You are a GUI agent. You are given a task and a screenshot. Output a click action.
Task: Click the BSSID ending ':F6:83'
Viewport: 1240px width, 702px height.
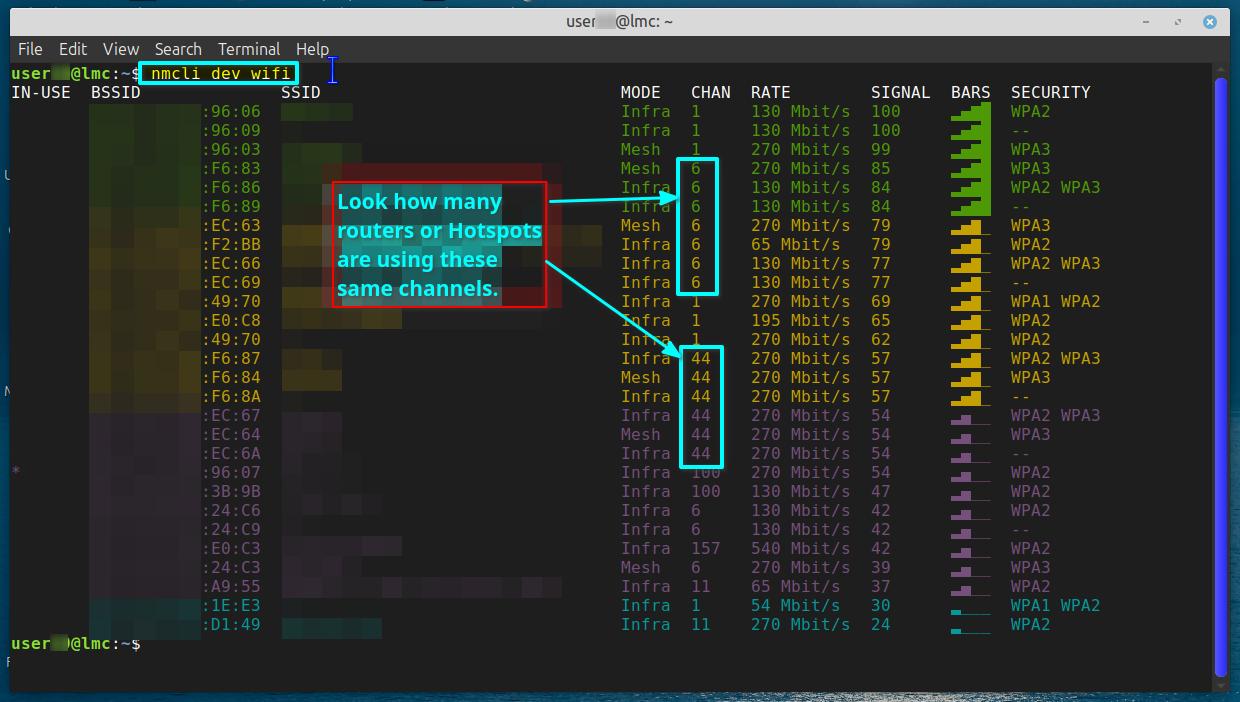click(x=231, y=168)
